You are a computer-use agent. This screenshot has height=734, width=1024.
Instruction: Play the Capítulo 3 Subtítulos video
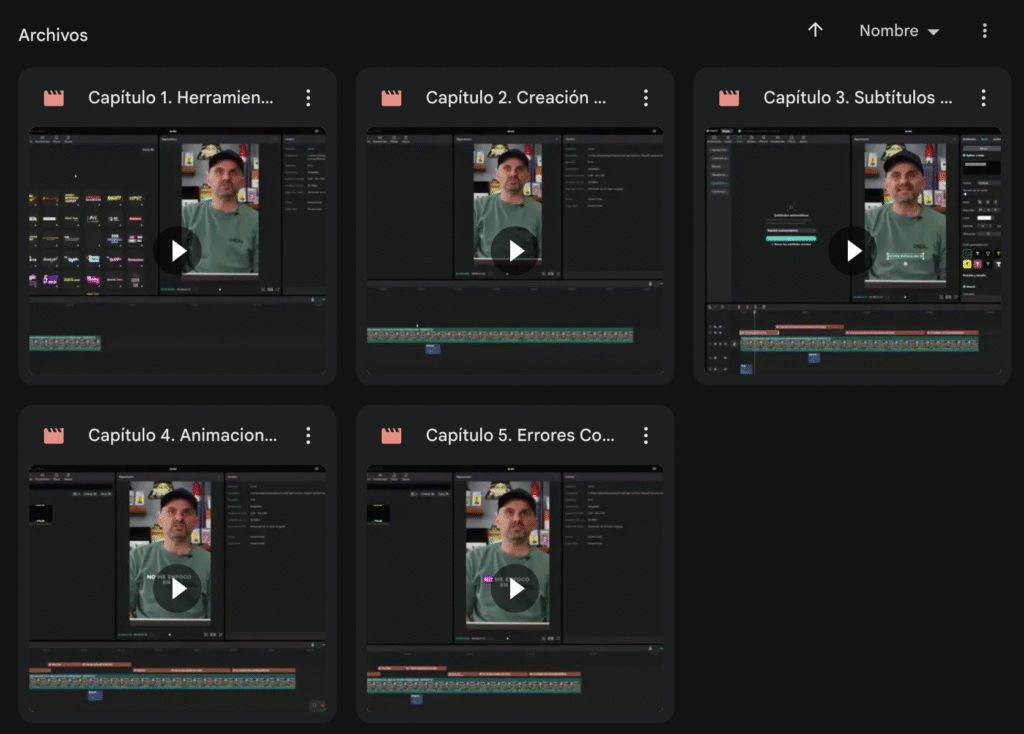tap(853, 251)
